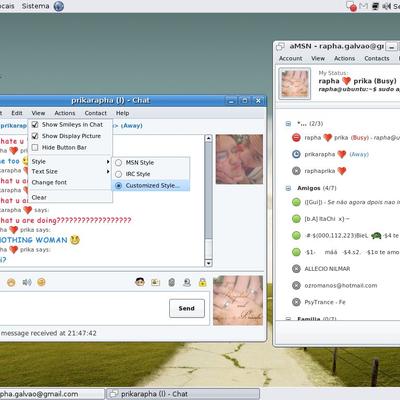Click your own display picture in chat window
This screenshot has height=400, width=400.
tap(238, 300)
